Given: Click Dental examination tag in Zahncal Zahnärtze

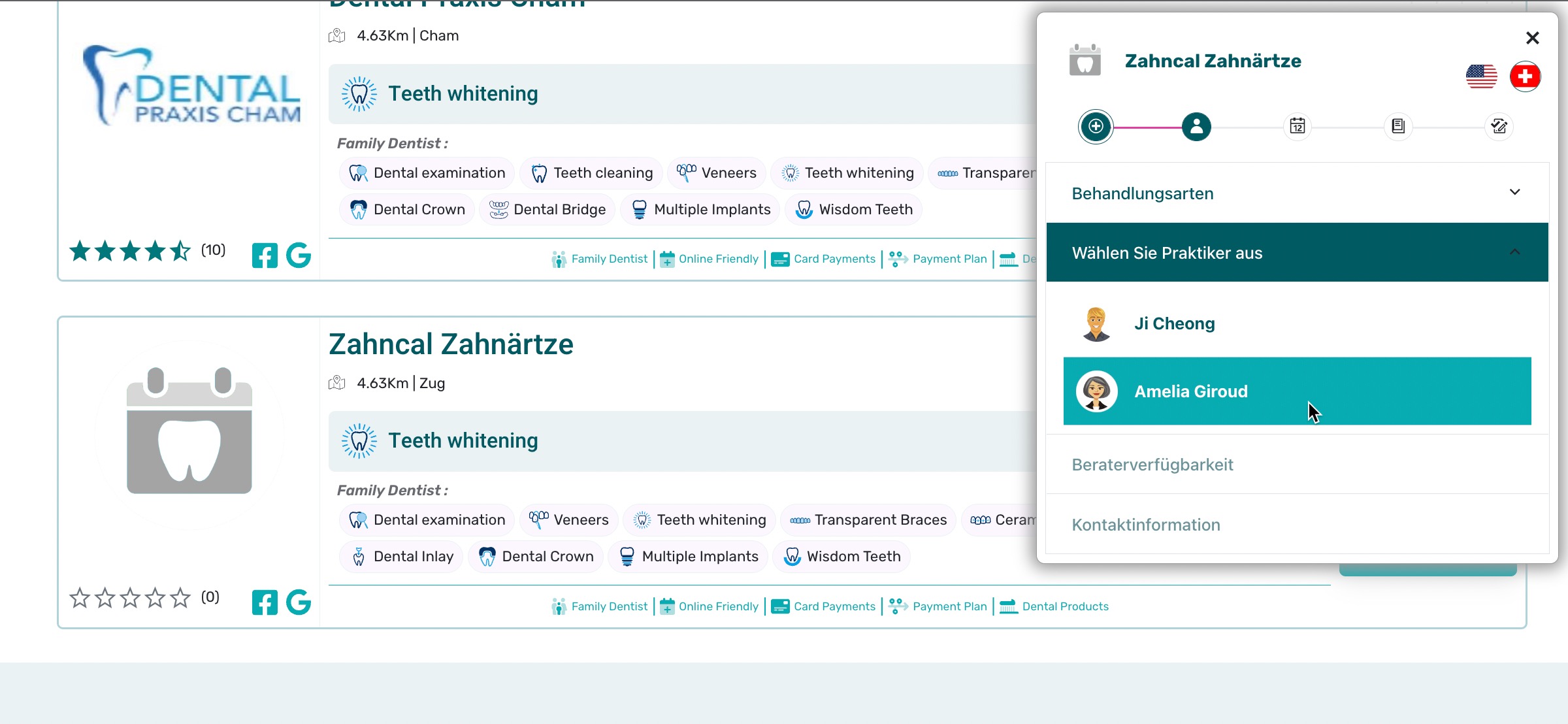Looking at the screenshot, I should pos(427,519).
